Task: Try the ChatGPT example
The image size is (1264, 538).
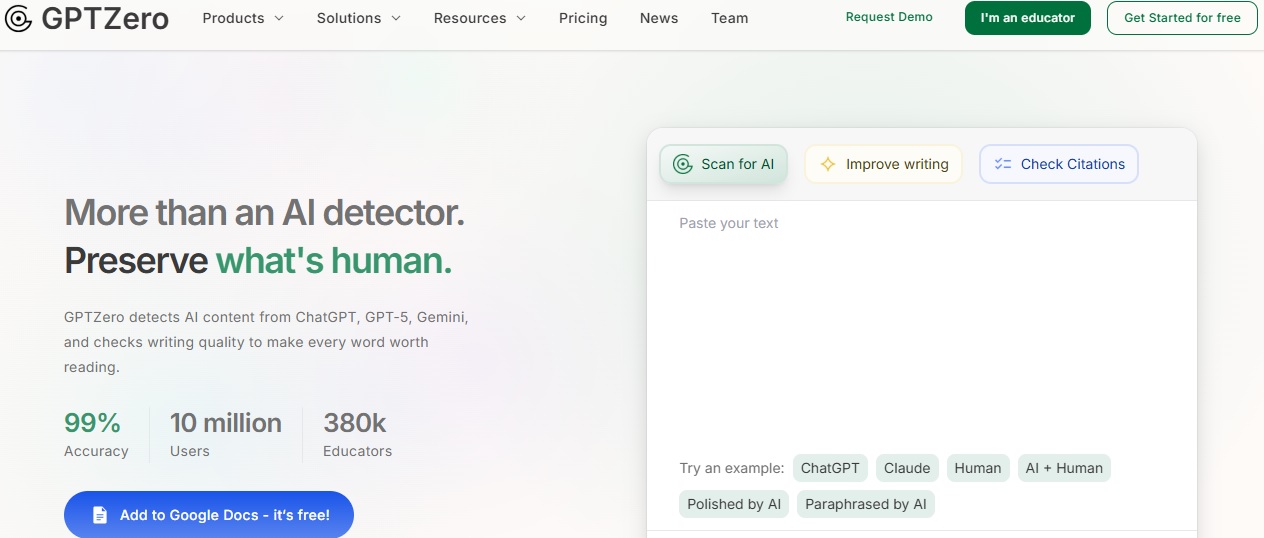Action: pyautogui.click(x=830, y=468)
